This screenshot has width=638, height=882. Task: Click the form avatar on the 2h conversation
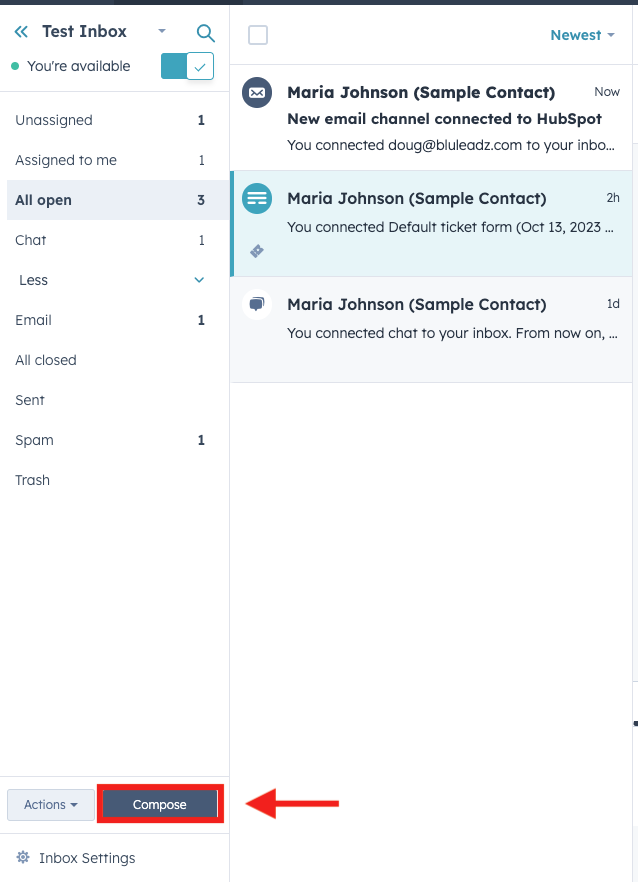point(257,199)
